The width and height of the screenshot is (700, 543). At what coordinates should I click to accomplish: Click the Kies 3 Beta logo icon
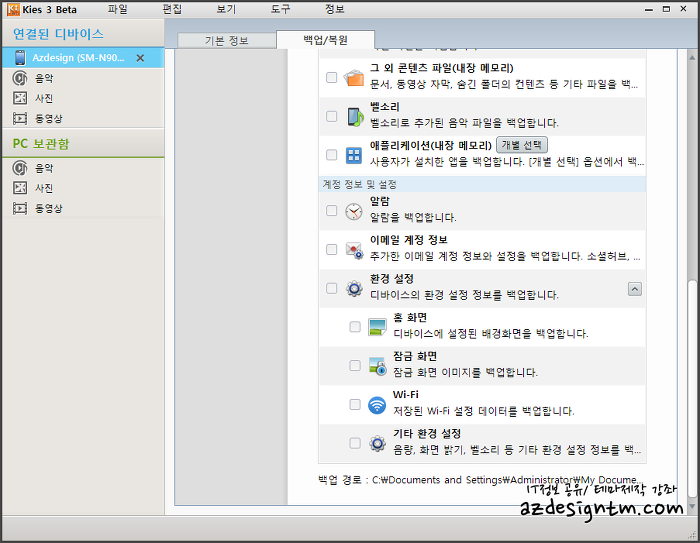tap(13, 9)
